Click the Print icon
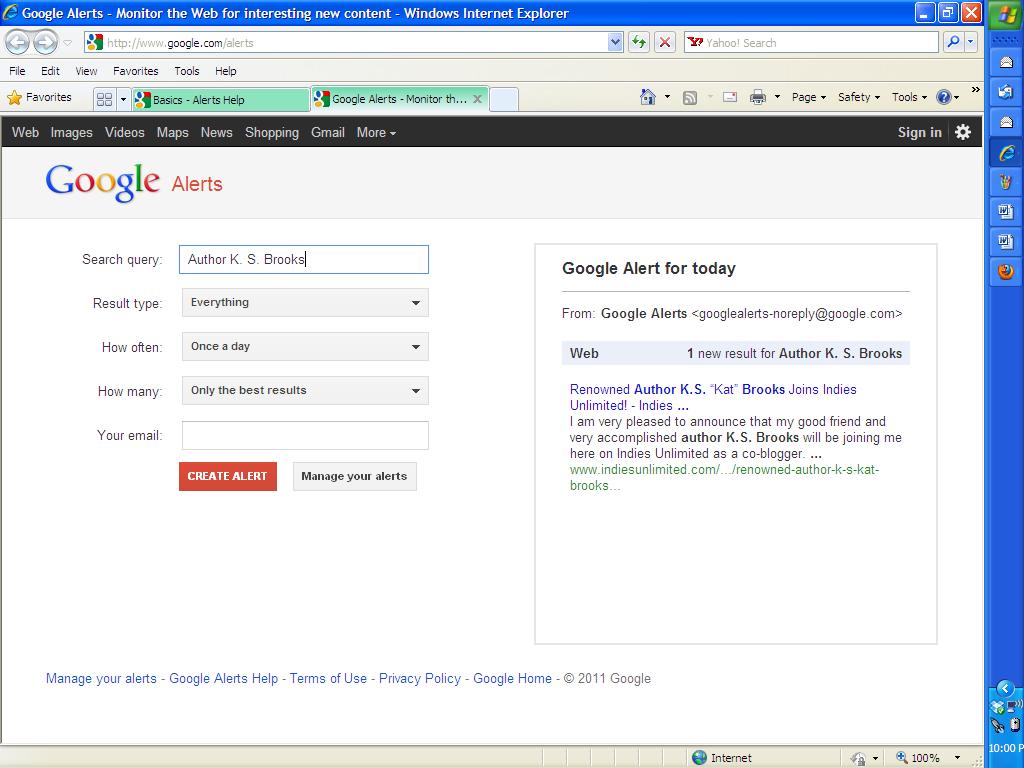Viewport: 1024px width, 768px height. tap(758, 97)
